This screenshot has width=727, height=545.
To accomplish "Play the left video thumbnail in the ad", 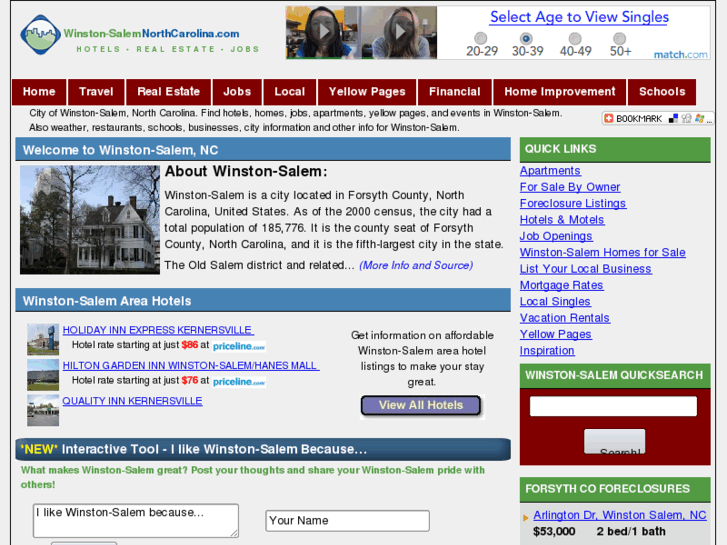I will [324, 31].
